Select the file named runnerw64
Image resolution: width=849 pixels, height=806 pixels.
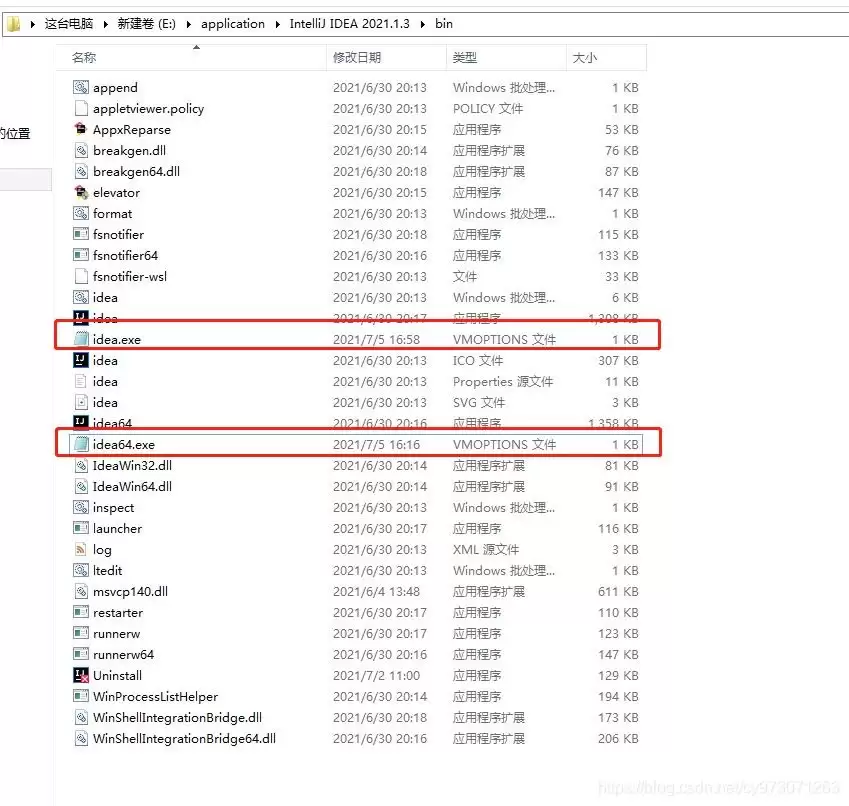tap(123, 654)
